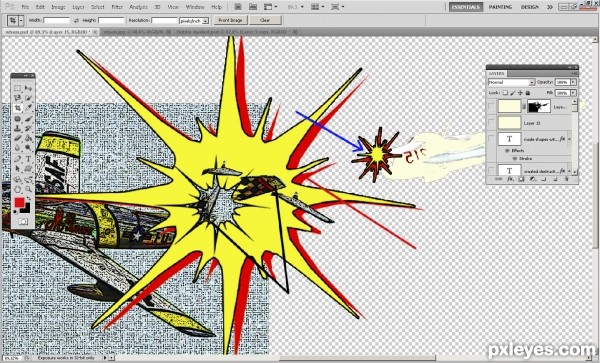
Task: Open the Fill slider arrow
Action: (574, 93)
